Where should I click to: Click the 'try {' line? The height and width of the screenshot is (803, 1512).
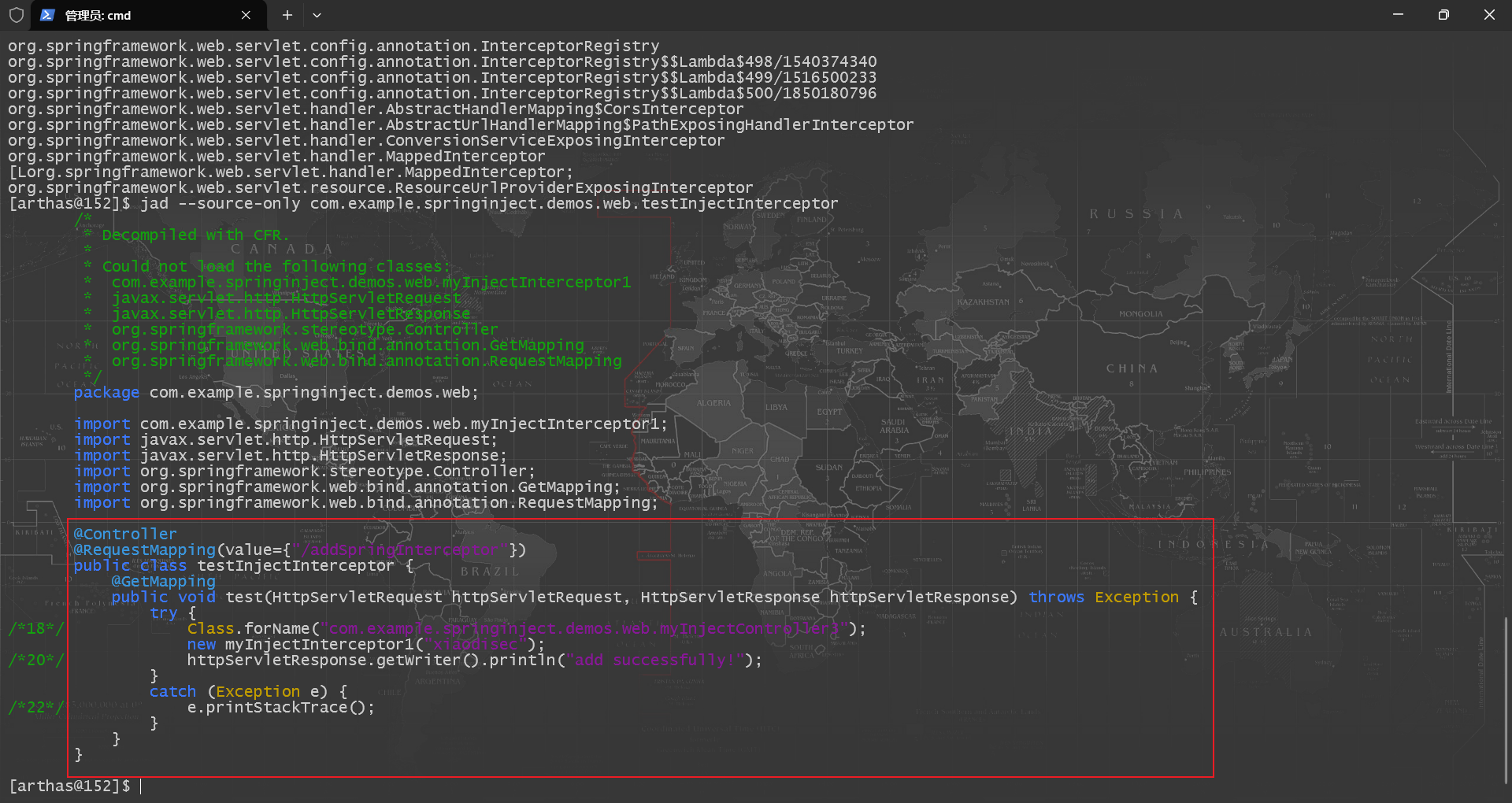[172, 613]
